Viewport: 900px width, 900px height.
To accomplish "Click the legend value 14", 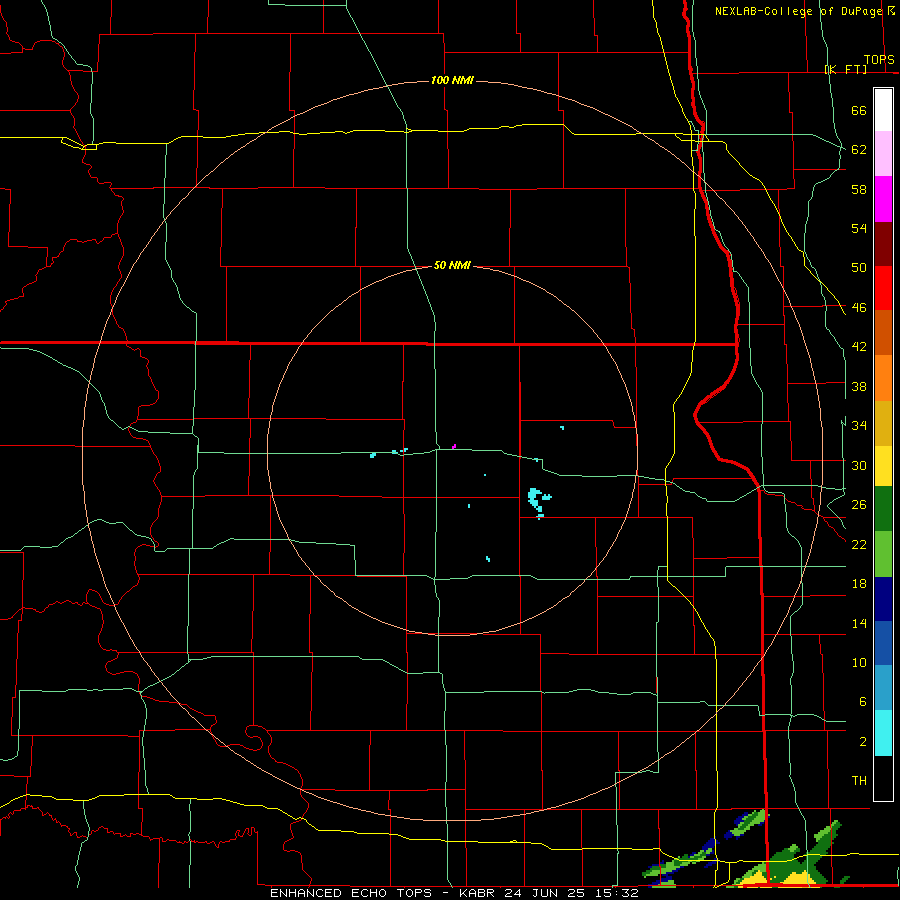I will (x=859, y=623).
